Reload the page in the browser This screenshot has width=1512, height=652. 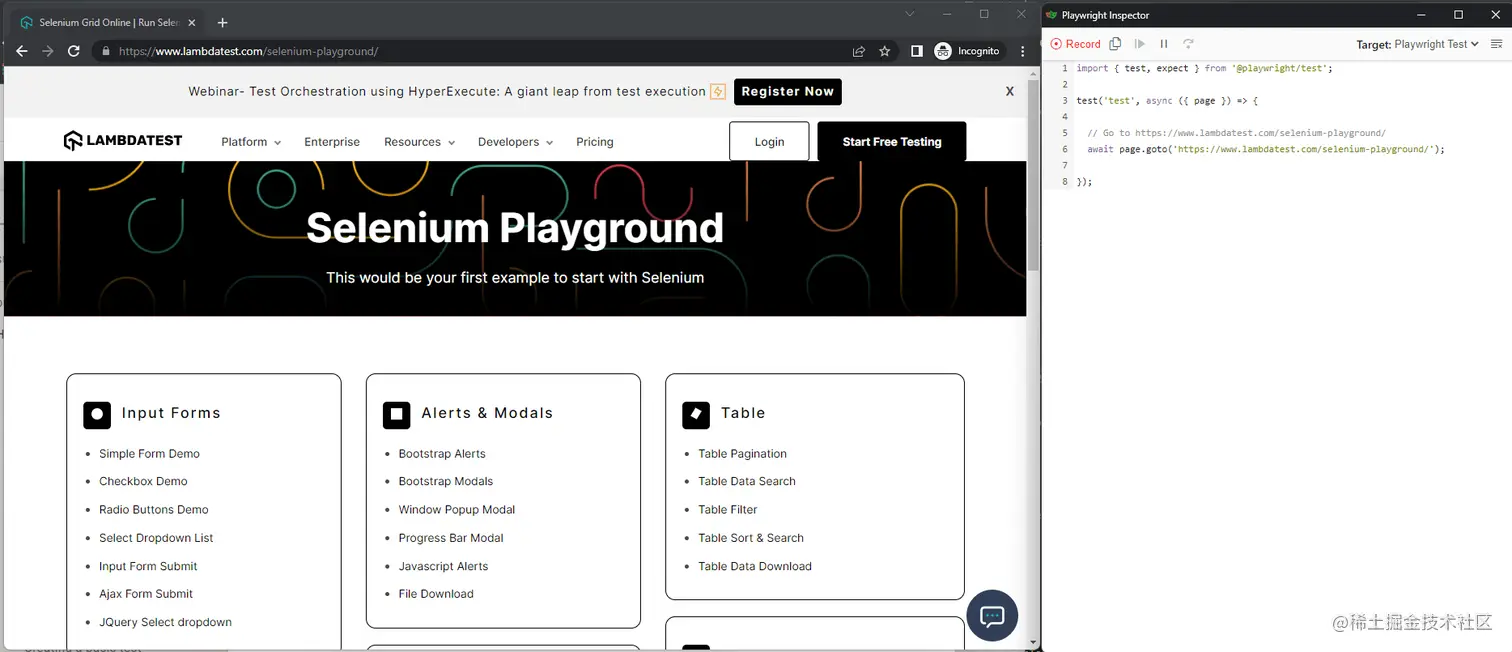73,51
